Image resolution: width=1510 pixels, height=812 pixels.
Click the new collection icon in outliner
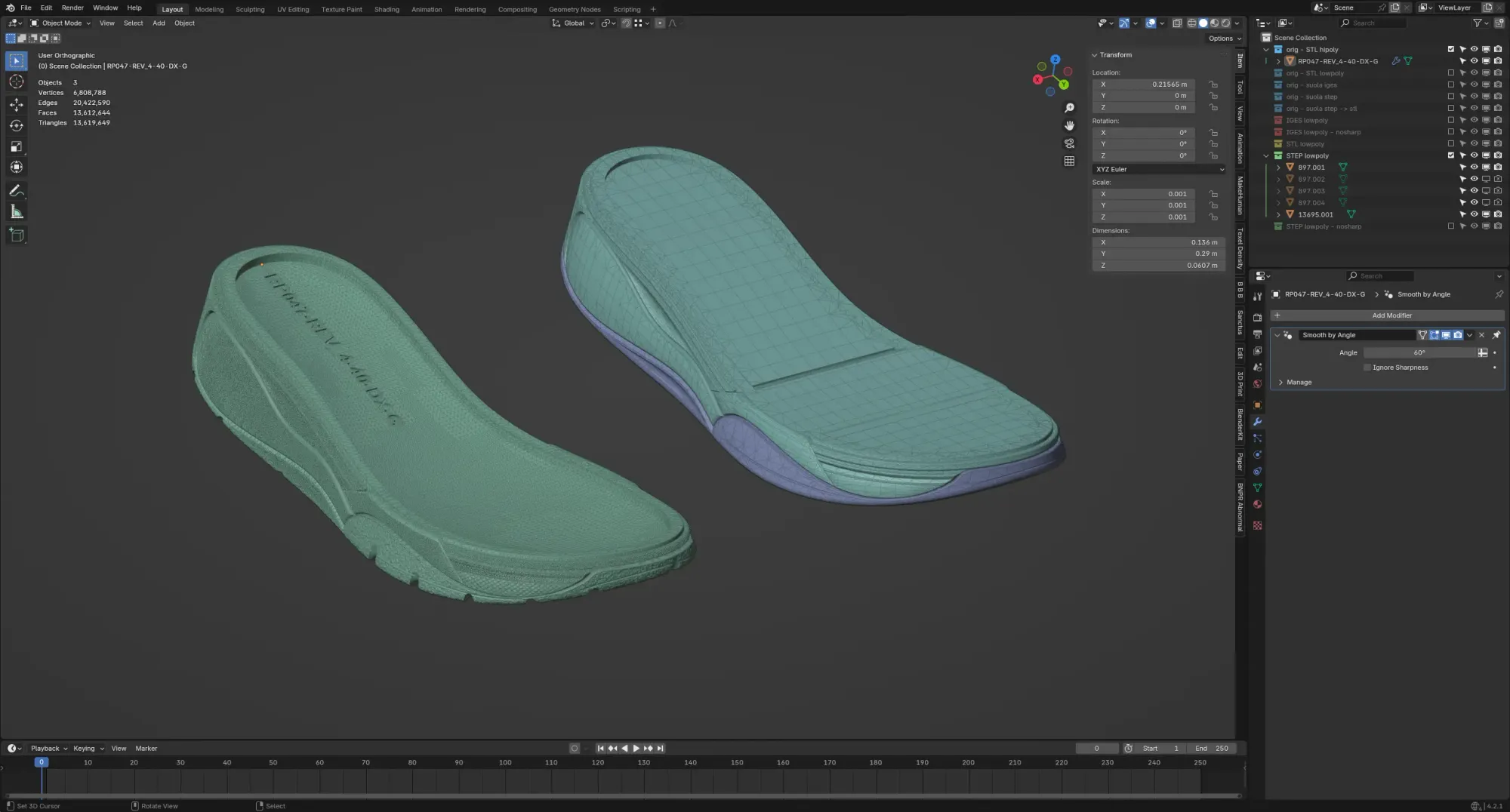1499,23
